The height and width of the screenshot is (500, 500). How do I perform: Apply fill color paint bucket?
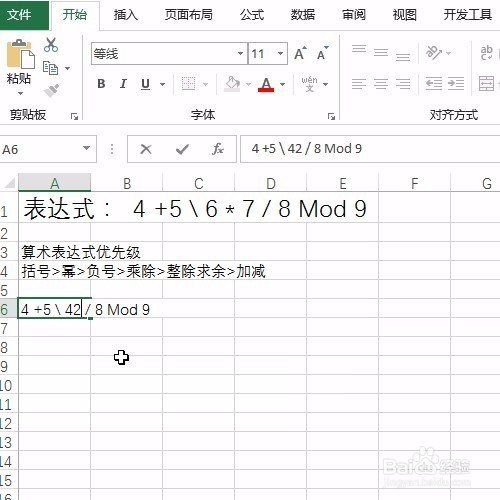[x=232, y=84]
